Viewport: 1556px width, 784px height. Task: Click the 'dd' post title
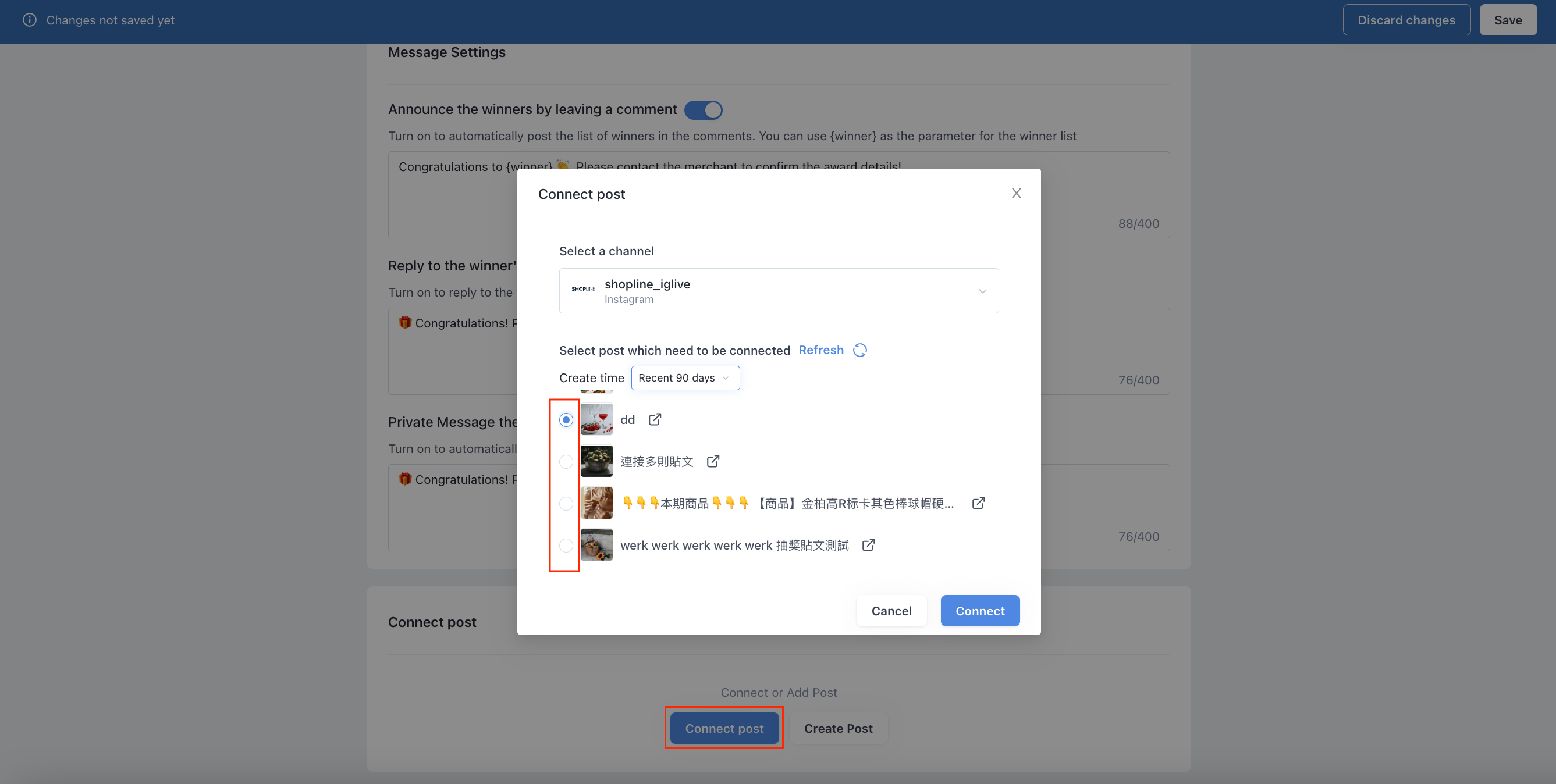[627, 419]
